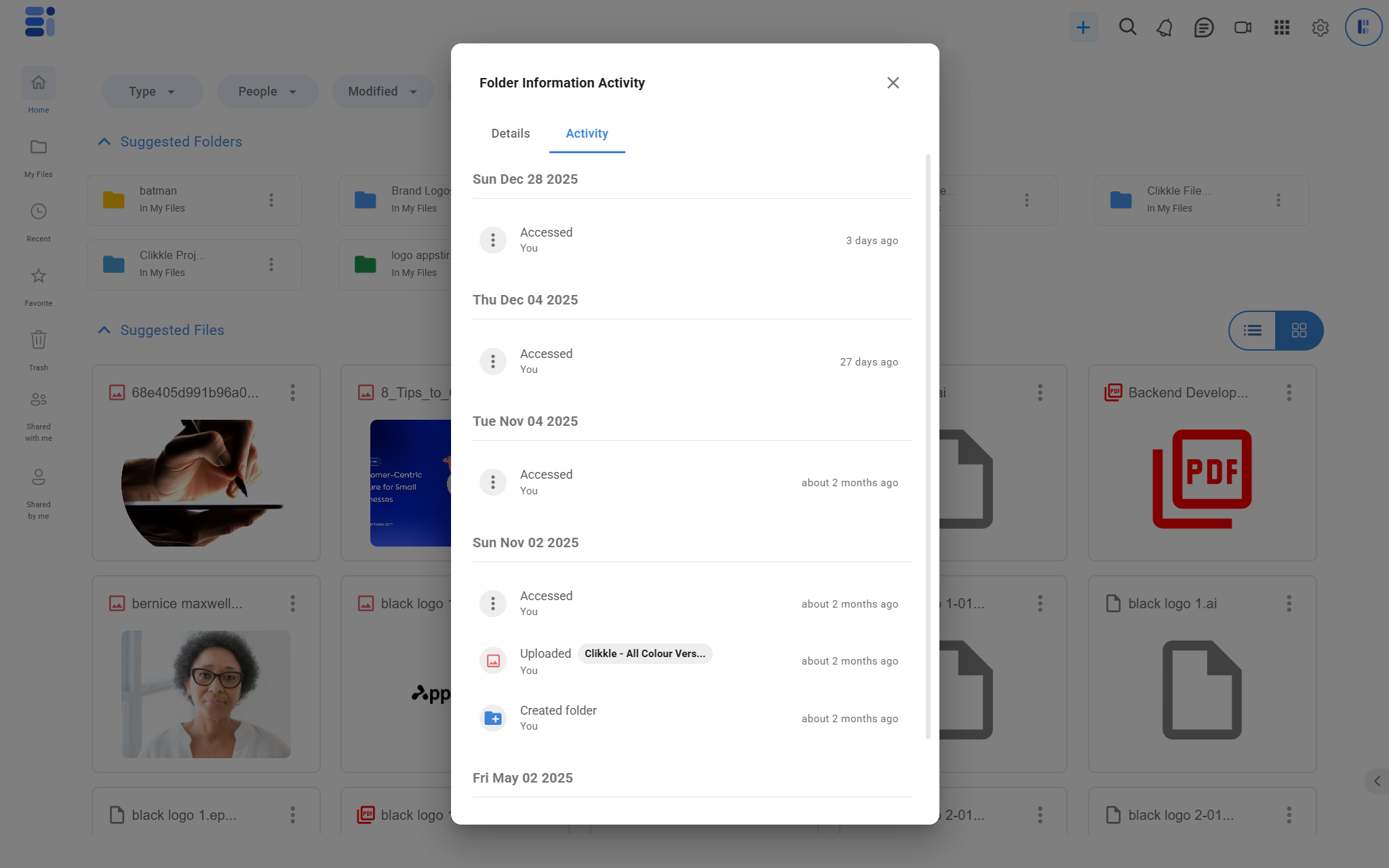Open options for Dec 28 Accessed entry
The height and width of the screenshot is (868, 1389).
coord(493,240)
